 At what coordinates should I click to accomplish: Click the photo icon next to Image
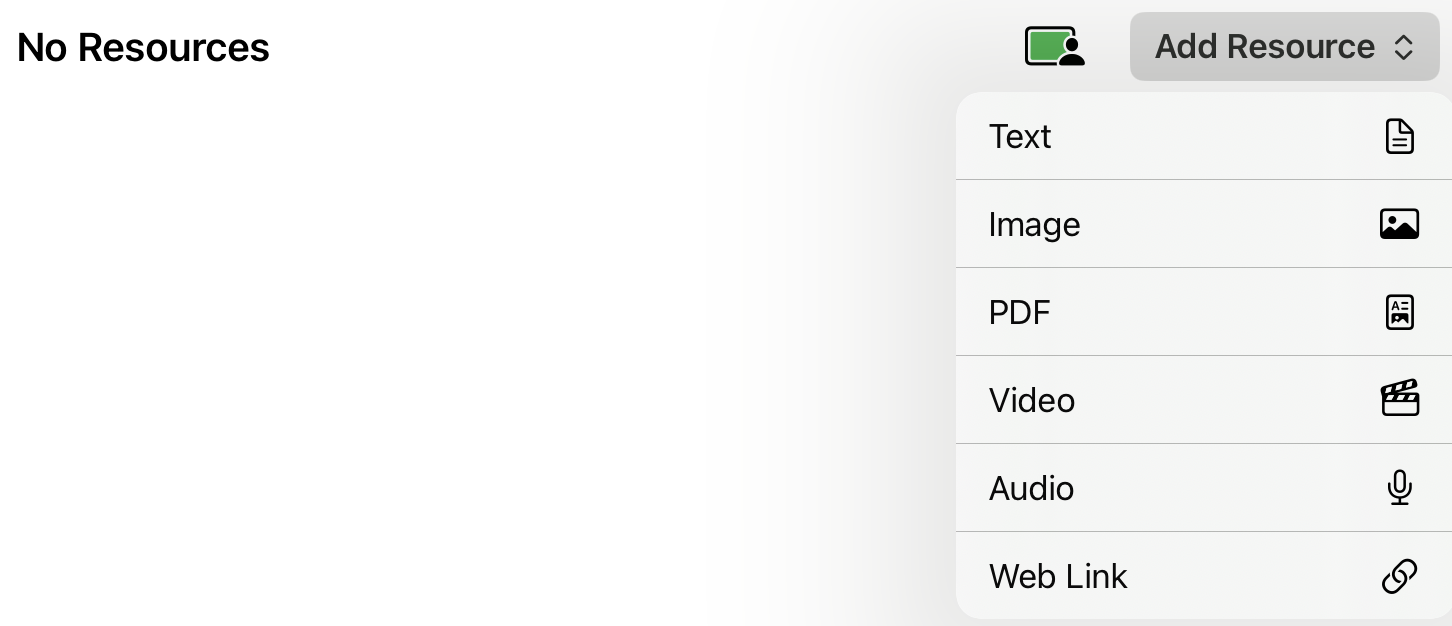point(1399,224)
